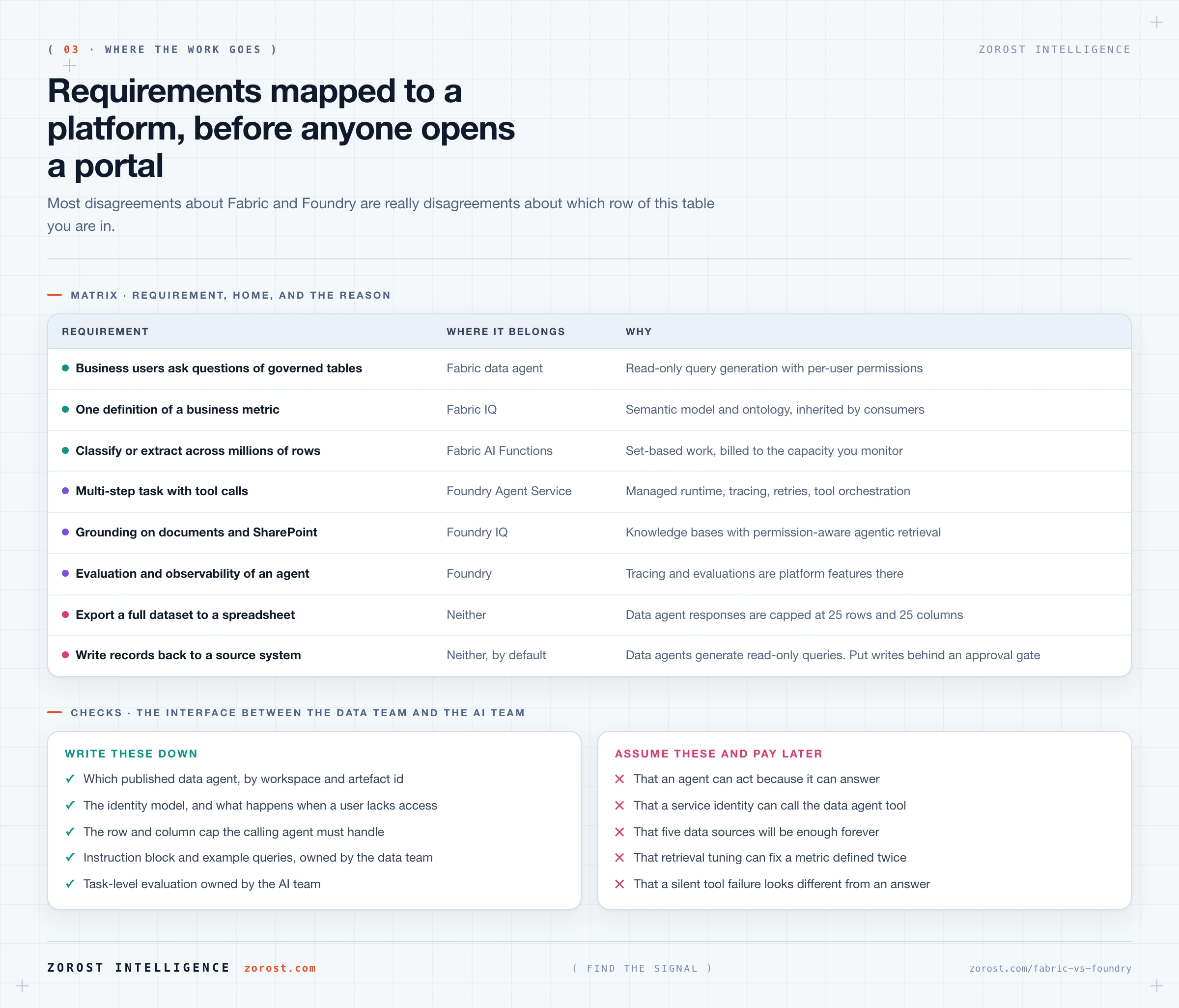Click the X mark beside 'That a silent tool failure'
1179x1008 pixels.
[619, 884]
